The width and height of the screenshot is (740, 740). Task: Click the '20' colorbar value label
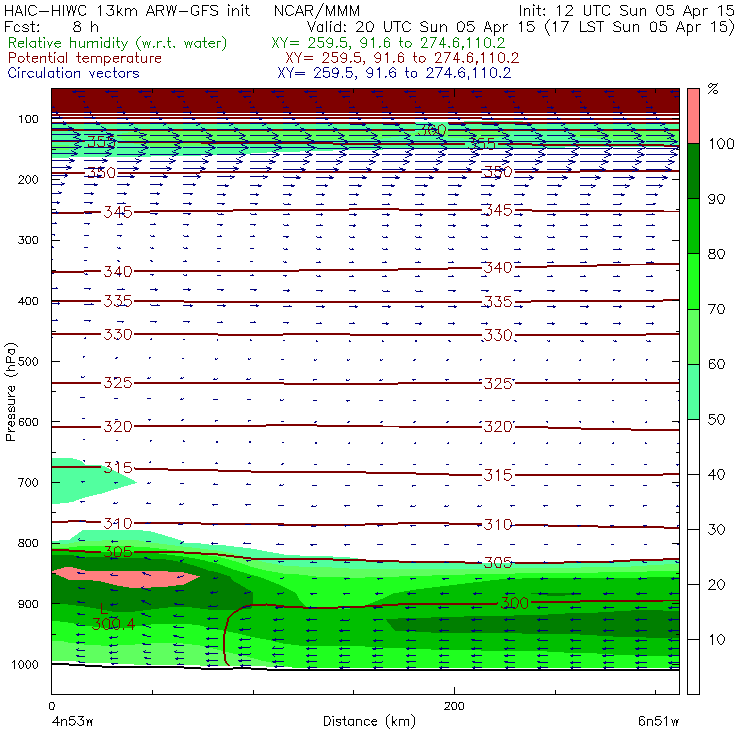(x=716, y=585)
